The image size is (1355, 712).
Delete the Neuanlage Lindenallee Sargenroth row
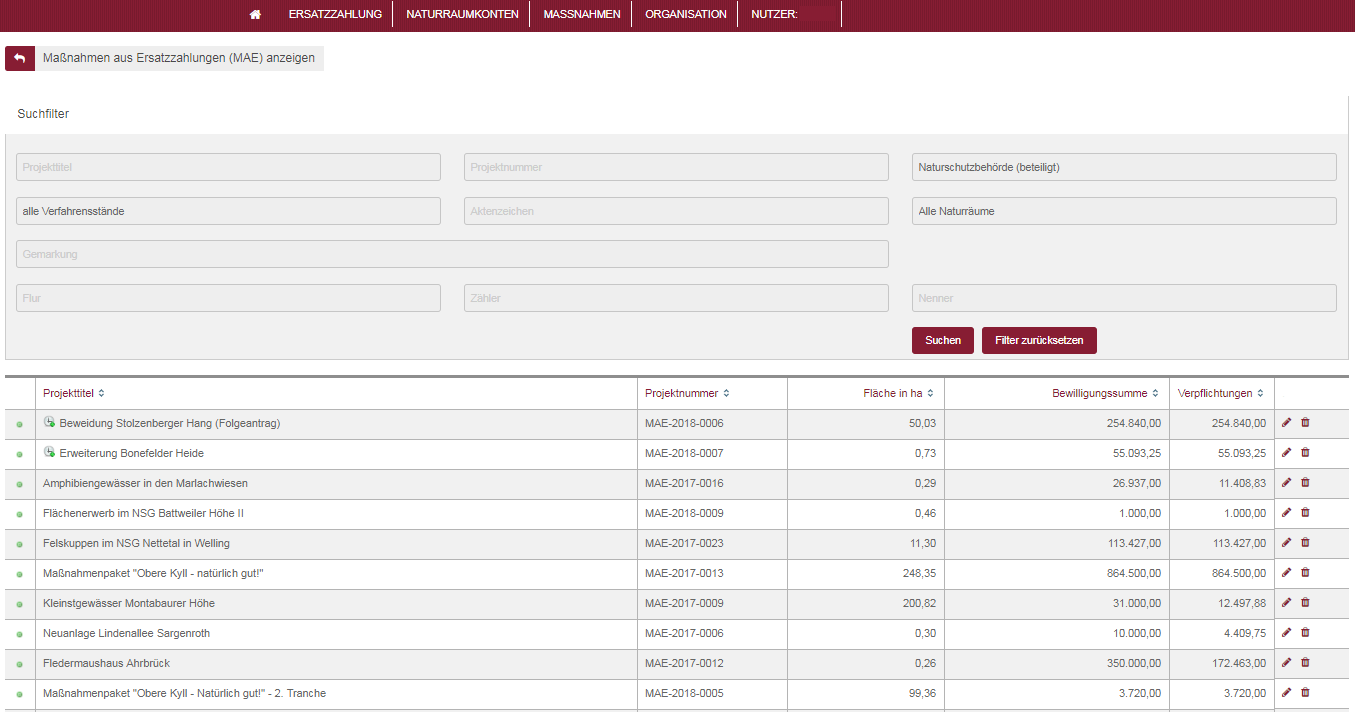pyautogui.click(x=1305, y=633)
